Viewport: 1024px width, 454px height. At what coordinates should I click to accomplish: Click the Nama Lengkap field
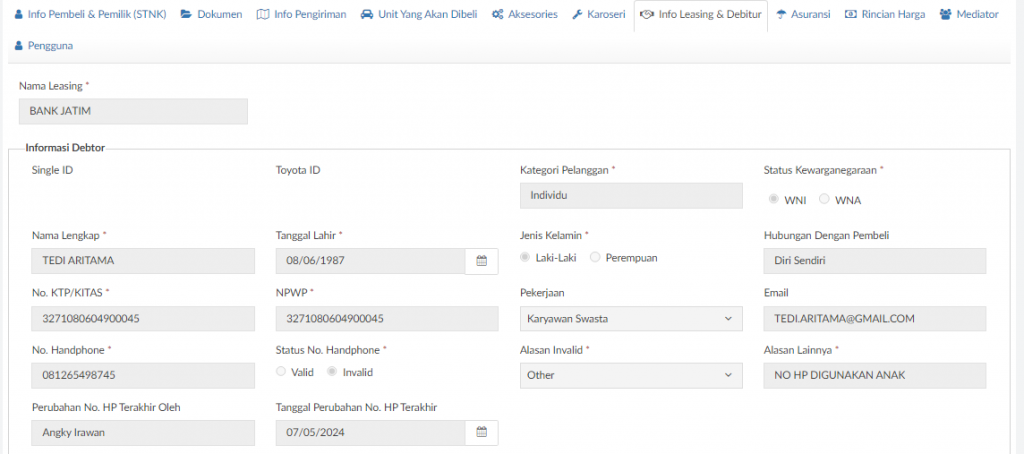point(143,261)
